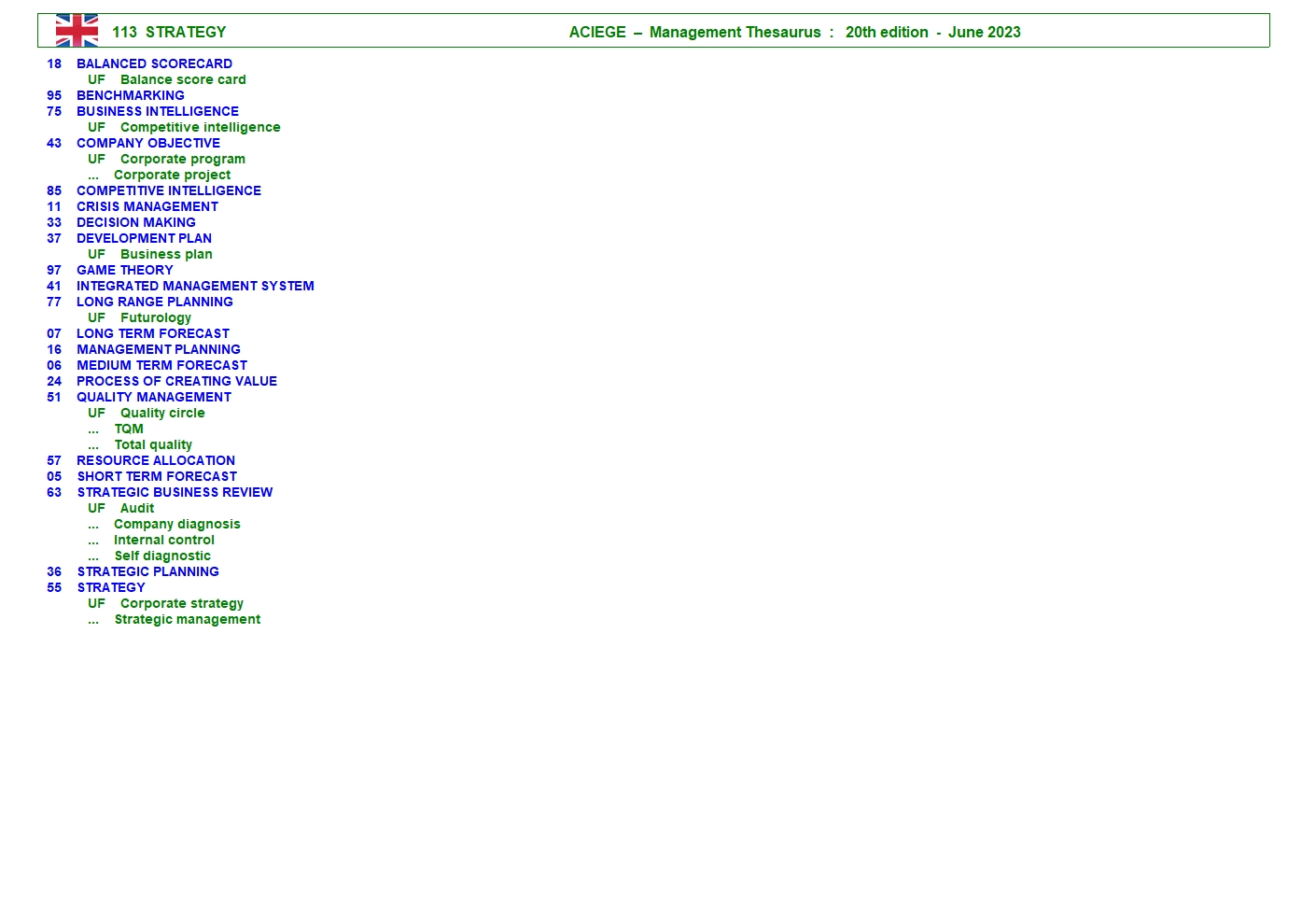Image resolution: width=1316 pixels, height=915 pixels.
Task: Click the 113 STRATEGY header title
Action: pos(169,32)
